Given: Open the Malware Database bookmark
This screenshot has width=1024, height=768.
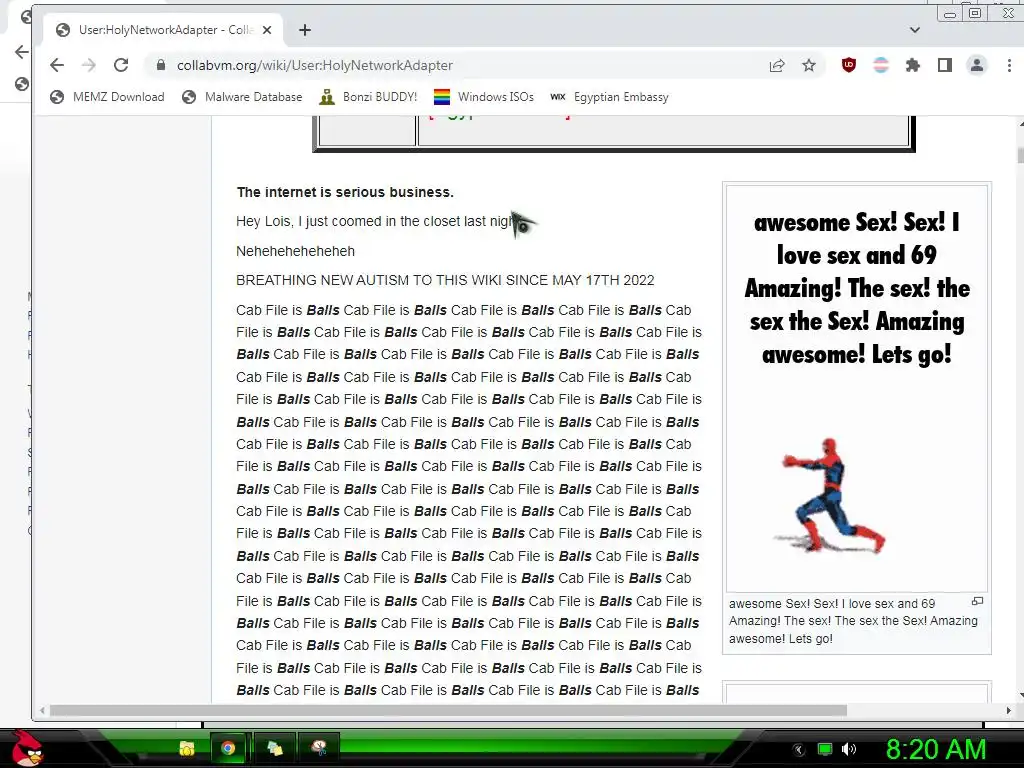Looking at the screenshot, I should (x=242, y=97).
